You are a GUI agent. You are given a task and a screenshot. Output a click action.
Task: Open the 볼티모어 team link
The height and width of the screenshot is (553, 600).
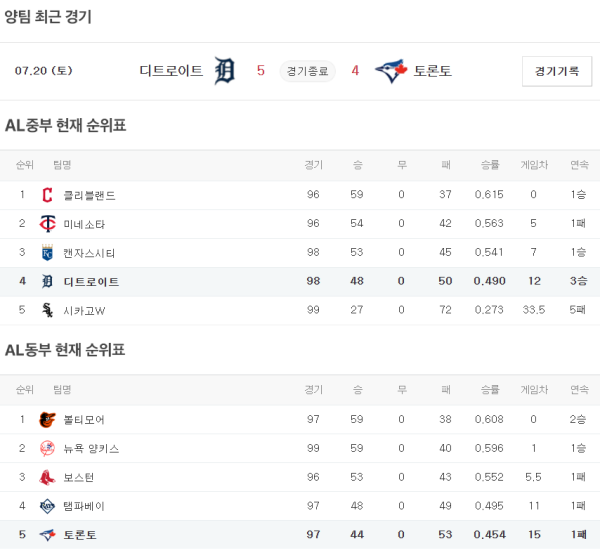pyautogui.click(x=84, y=420)
